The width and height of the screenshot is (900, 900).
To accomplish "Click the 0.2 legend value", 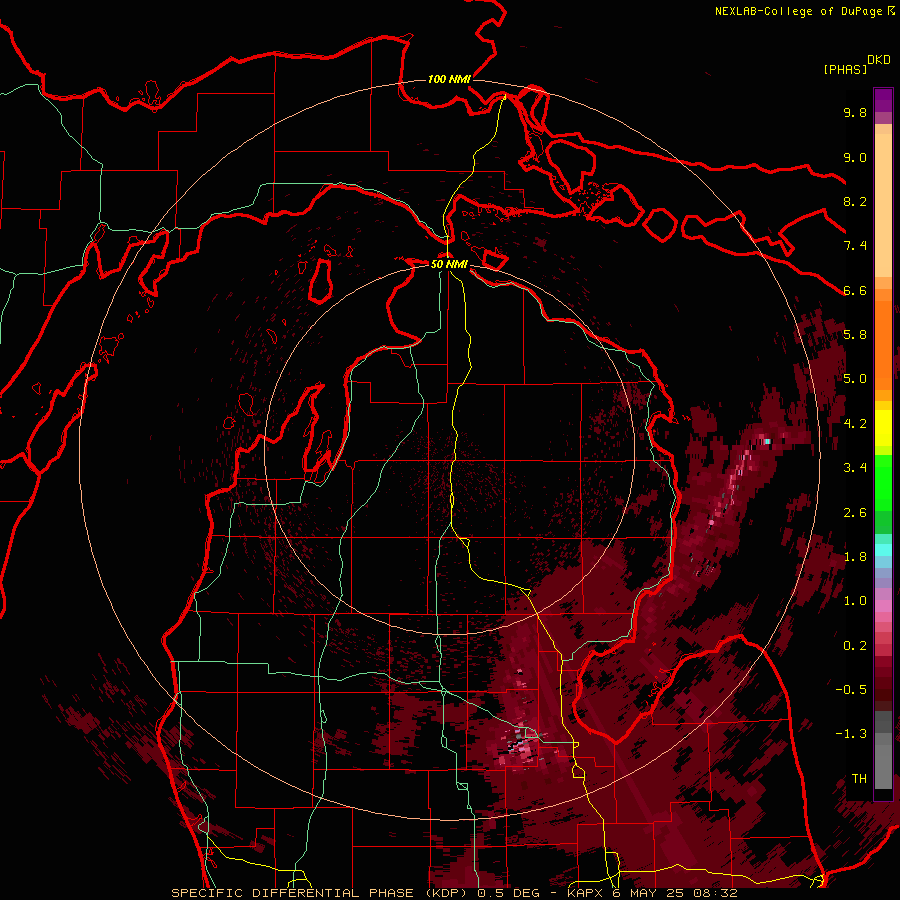I will pos(855,646).
